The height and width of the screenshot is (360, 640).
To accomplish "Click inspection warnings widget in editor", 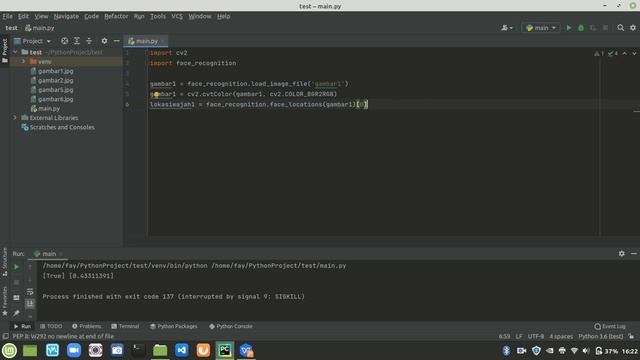I will point(607,53).
